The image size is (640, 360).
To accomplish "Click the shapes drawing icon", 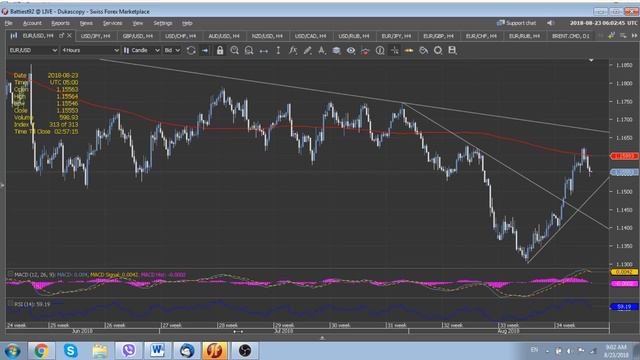I will point(424,50).
